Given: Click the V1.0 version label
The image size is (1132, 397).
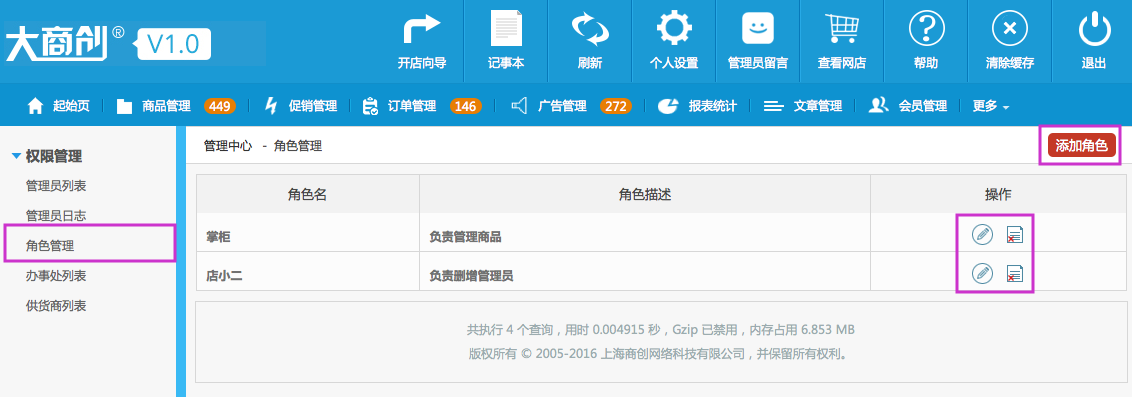Looking at the screenshot, I should tap(173, 45).
